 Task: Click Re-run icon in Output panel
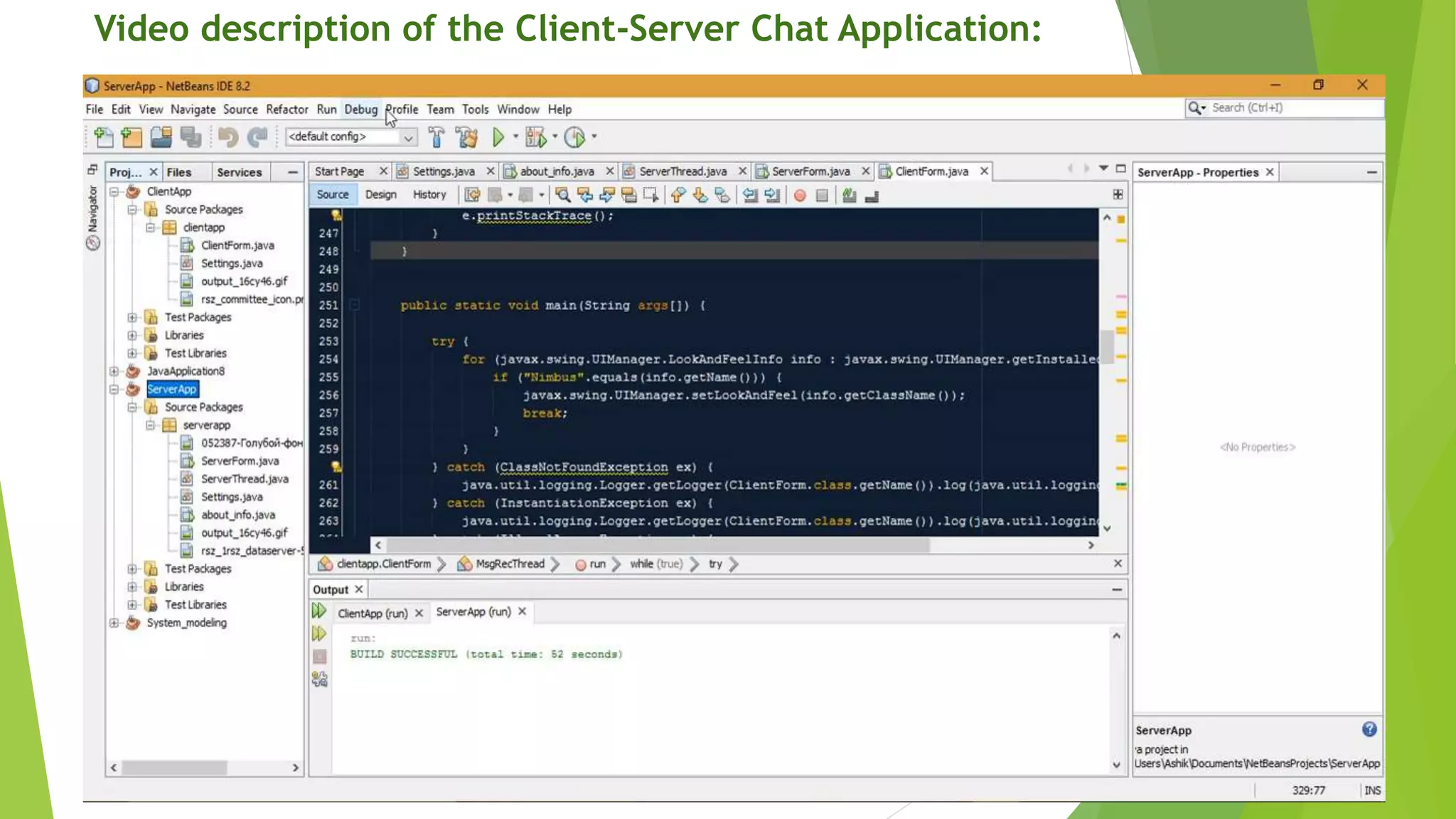[319, 611]
